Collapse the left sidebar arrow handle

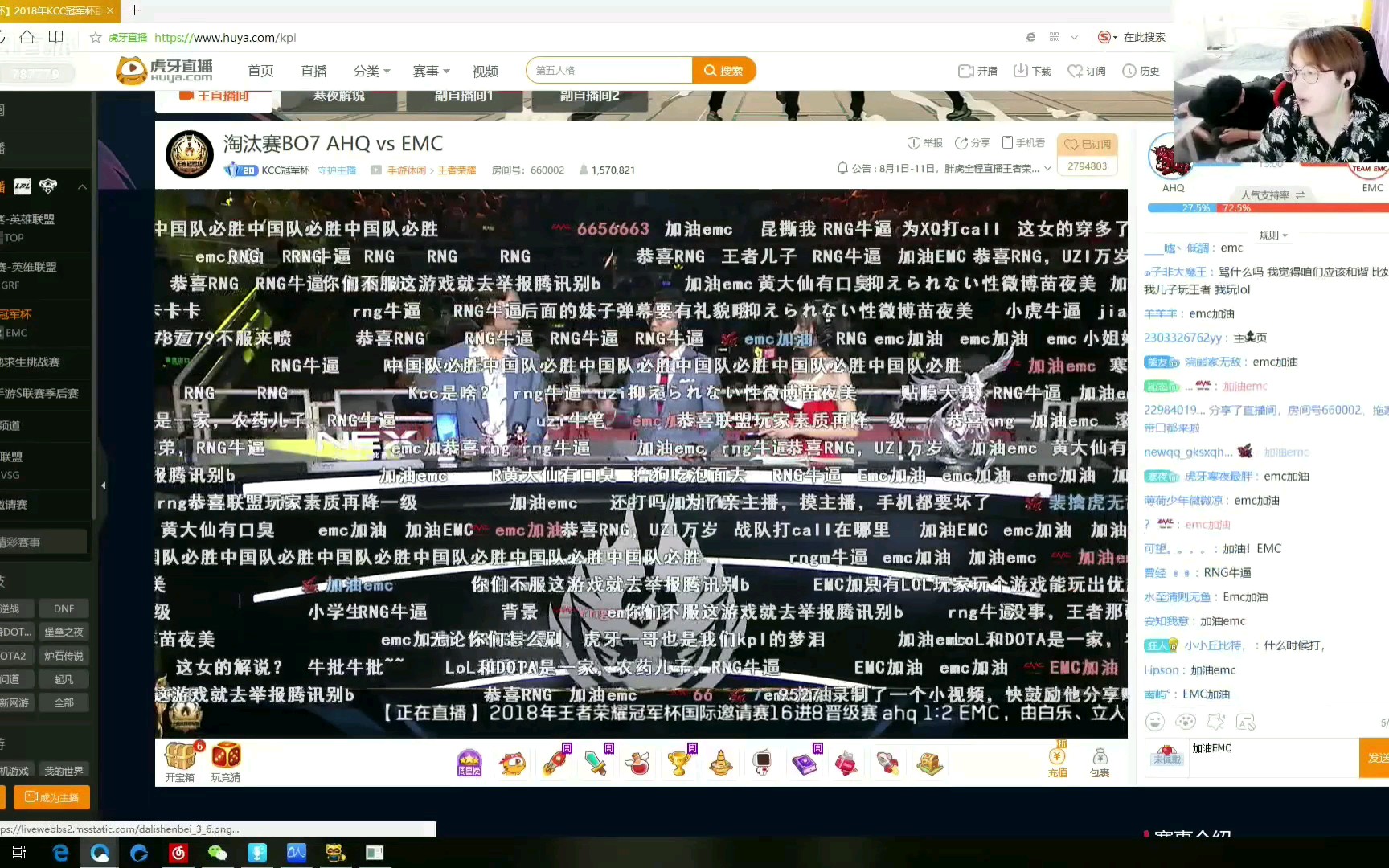coord(103,485)
